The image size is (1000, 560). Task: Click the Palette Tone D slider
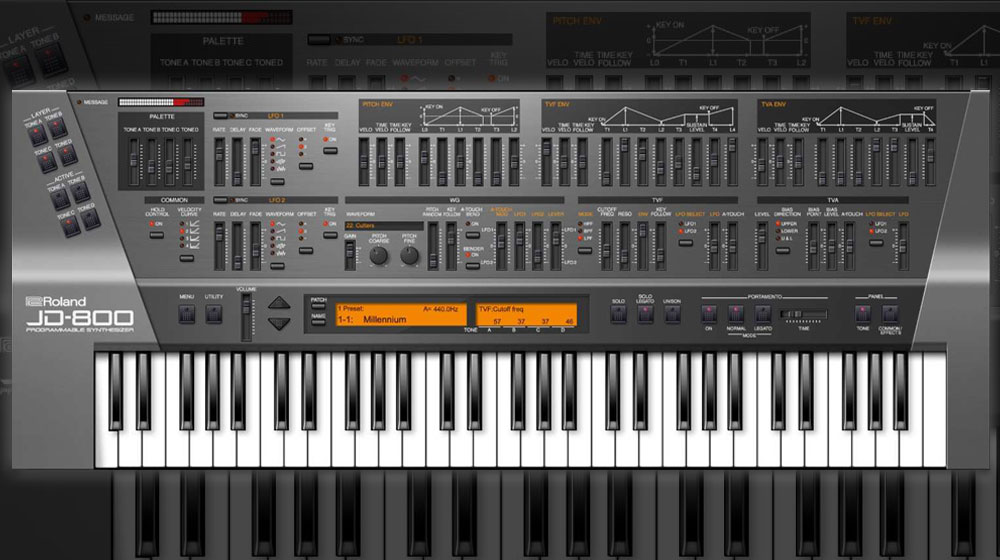188,161
